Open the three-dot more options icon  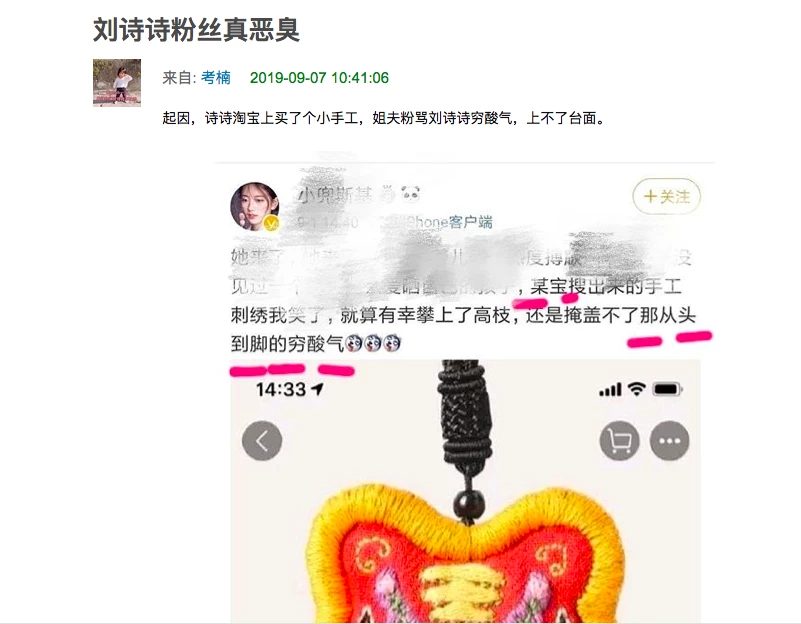tap(669, 441)
